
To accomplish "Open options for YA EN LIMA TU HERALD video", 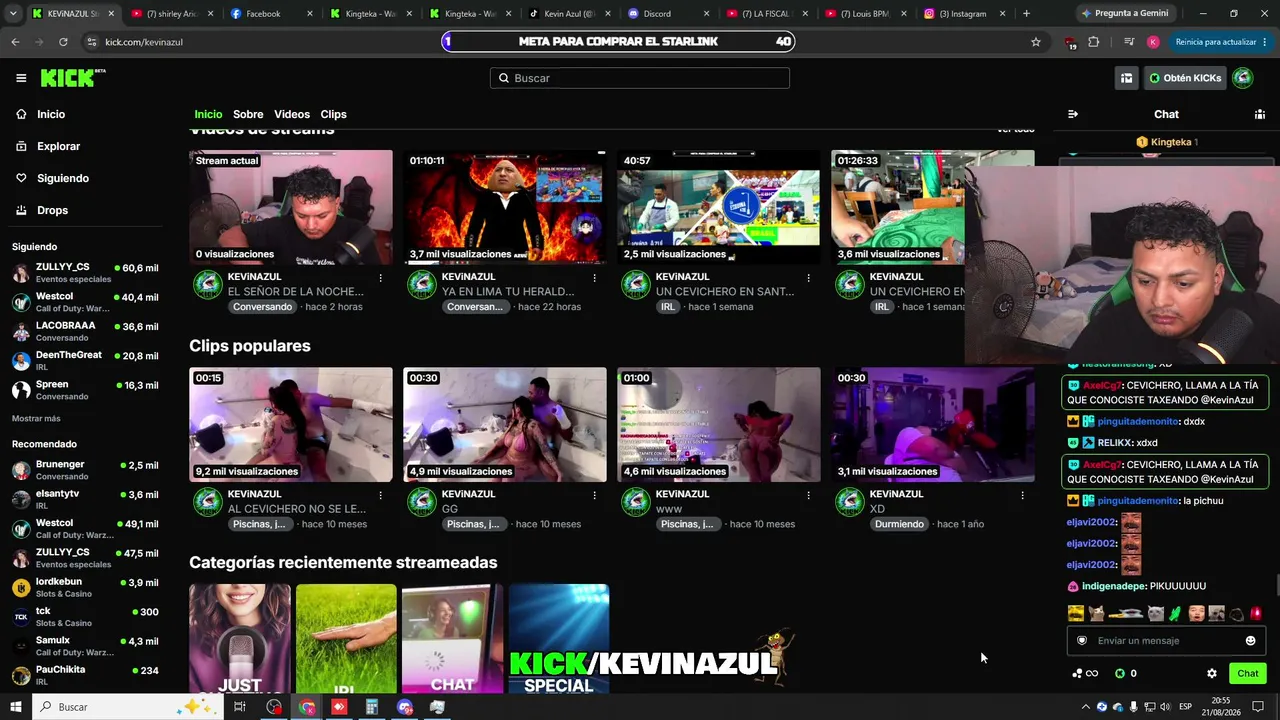I will [x=594, y=278].
